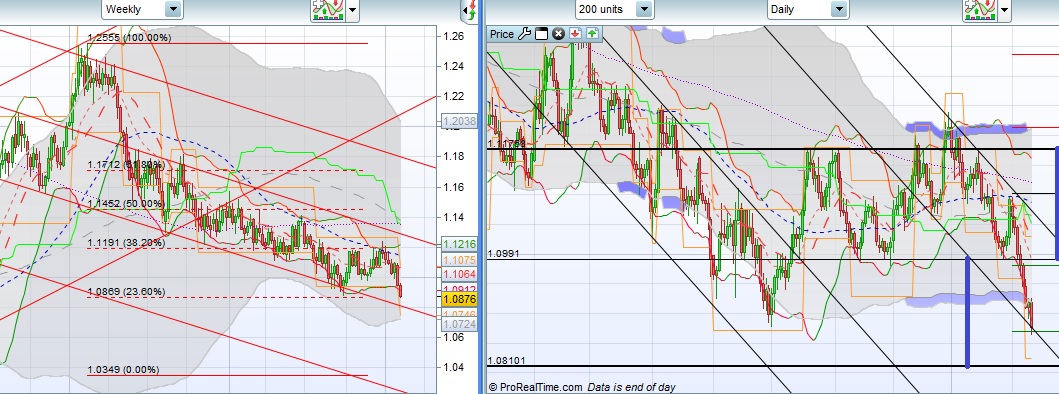This screenshot has height=394, width=1059.
Task: Open the 200 units dropdown
Action: [x=615, y=9]
